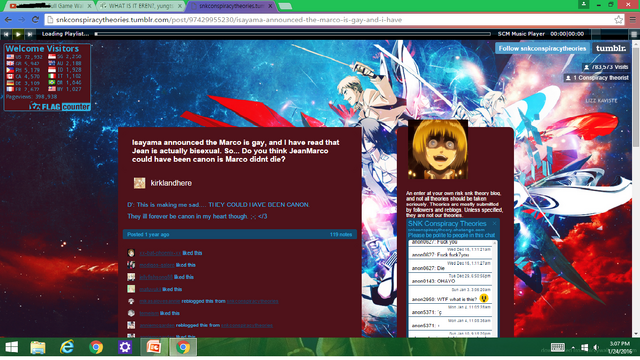Play the SCM music player

[18, 34]
